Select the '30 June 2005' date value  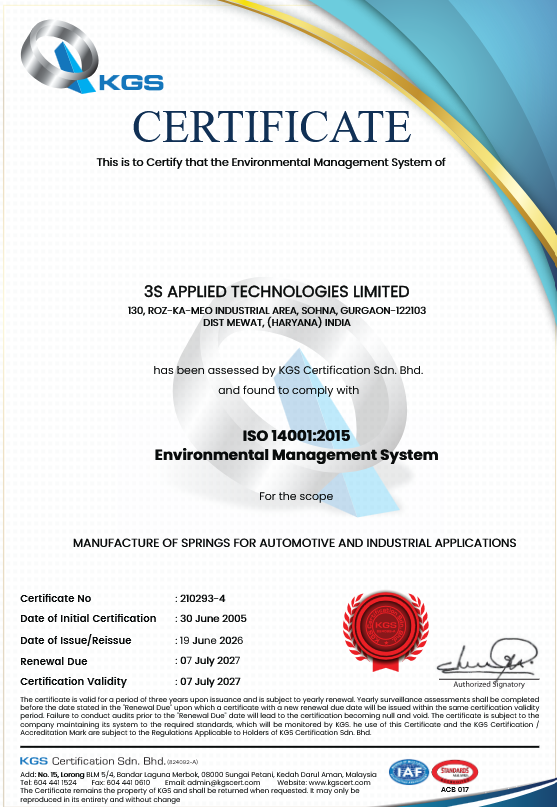click(x=213, y=619)
